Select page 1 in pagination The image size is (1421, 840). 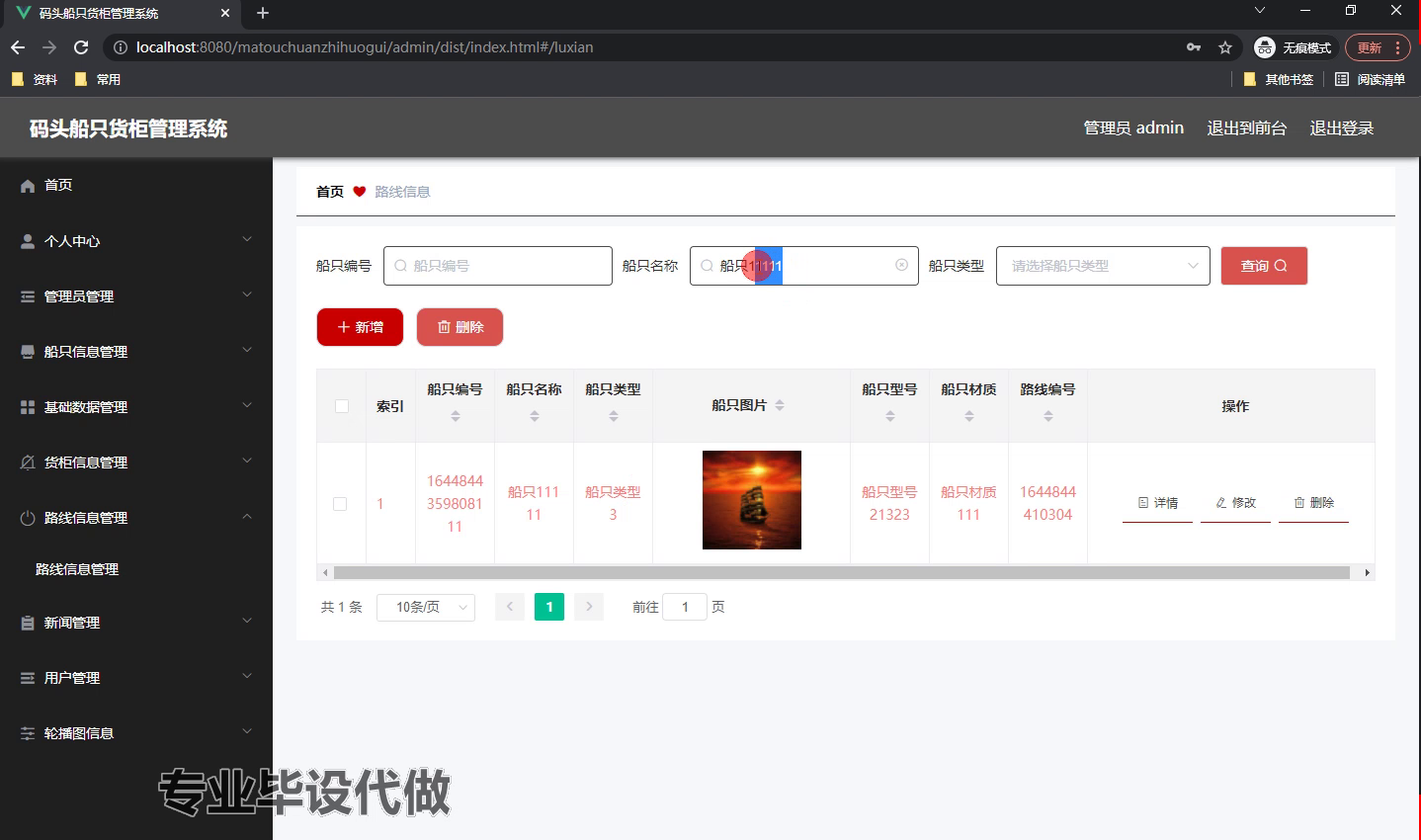tap(549, 607)
